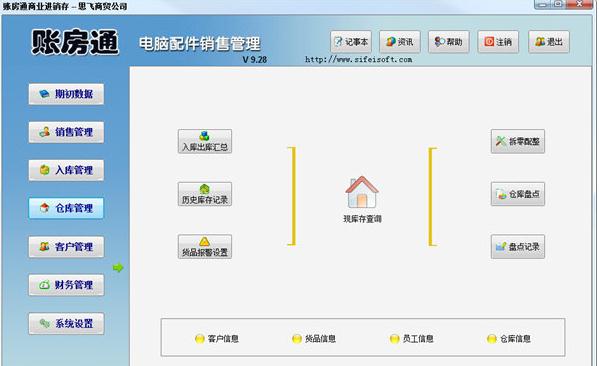Select the 拆零配整 tool
This screenshot has height=366, width=599.
tap(518, 141)
